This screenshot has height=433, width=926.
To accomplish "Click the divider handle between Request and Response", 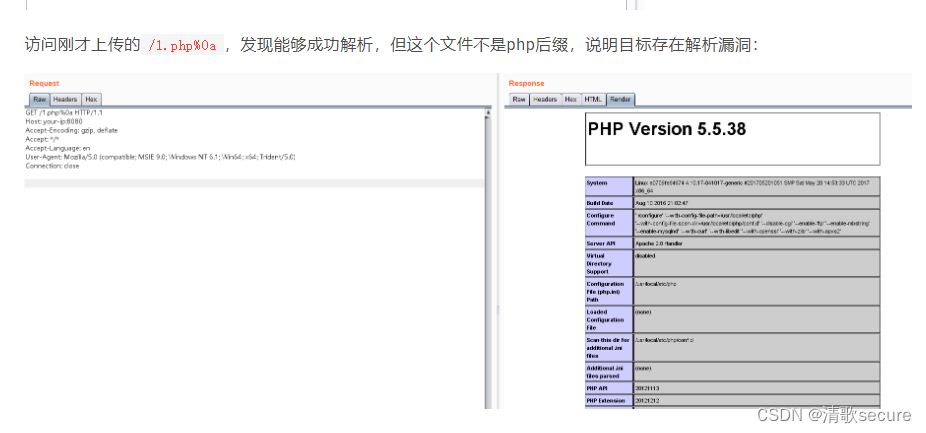I will coord(498,308).
